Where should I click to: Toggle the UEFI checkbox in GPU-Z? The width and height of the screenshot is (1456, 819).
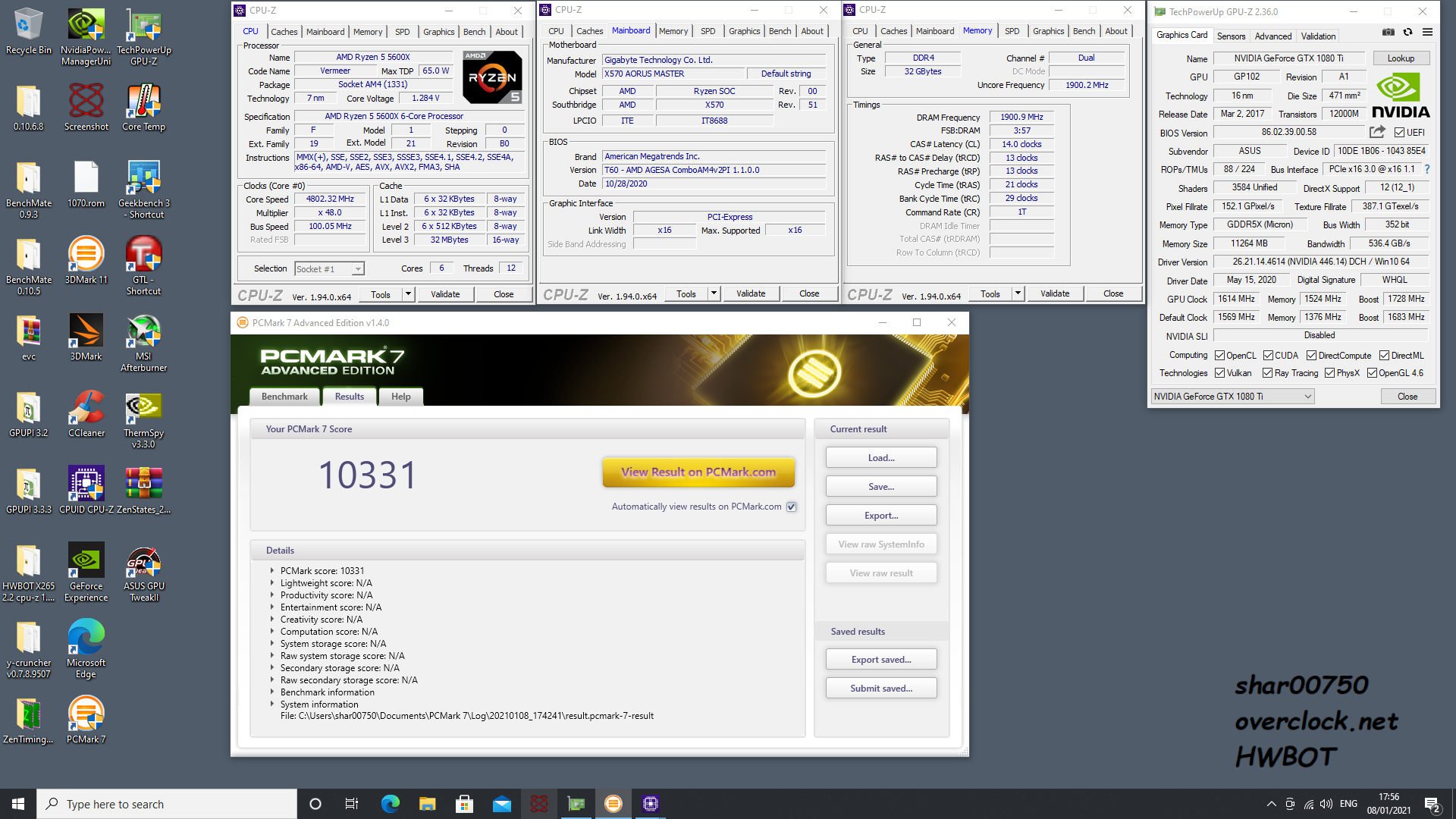click(x=1400, y=133)
